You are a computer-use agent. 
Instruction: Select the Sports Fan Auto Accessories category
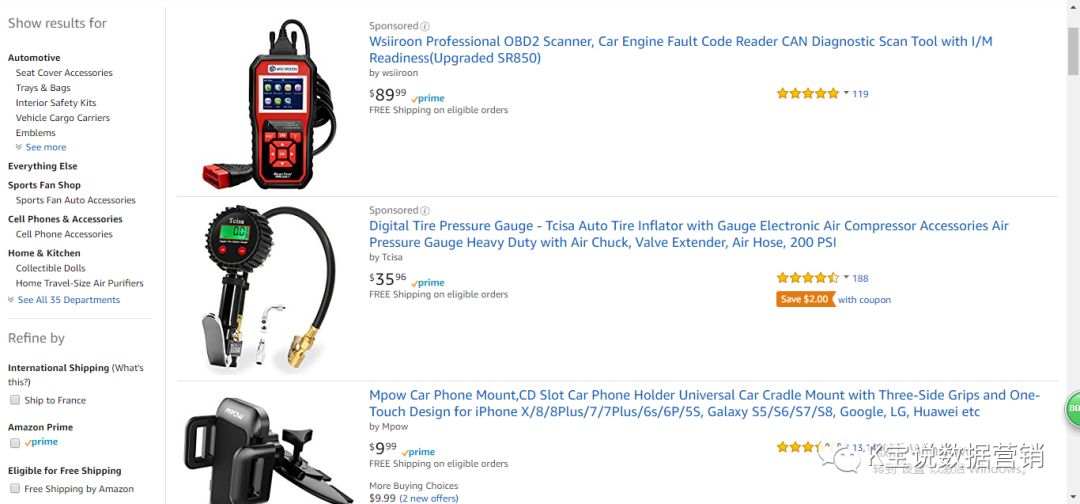75,200
